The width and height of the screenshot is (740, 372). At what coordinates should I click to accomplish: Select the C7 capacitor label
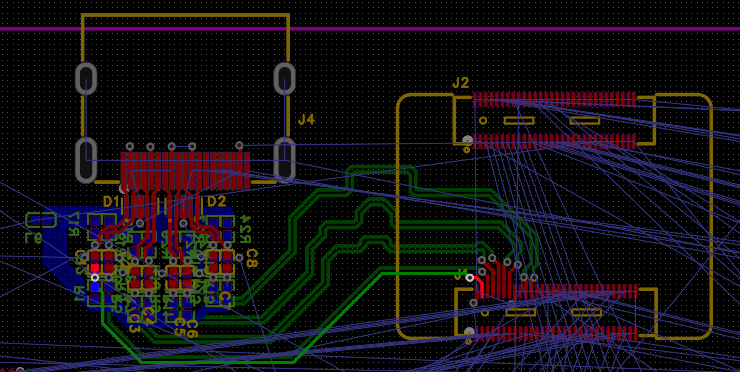pyautogui.click(x=226, y=299)
